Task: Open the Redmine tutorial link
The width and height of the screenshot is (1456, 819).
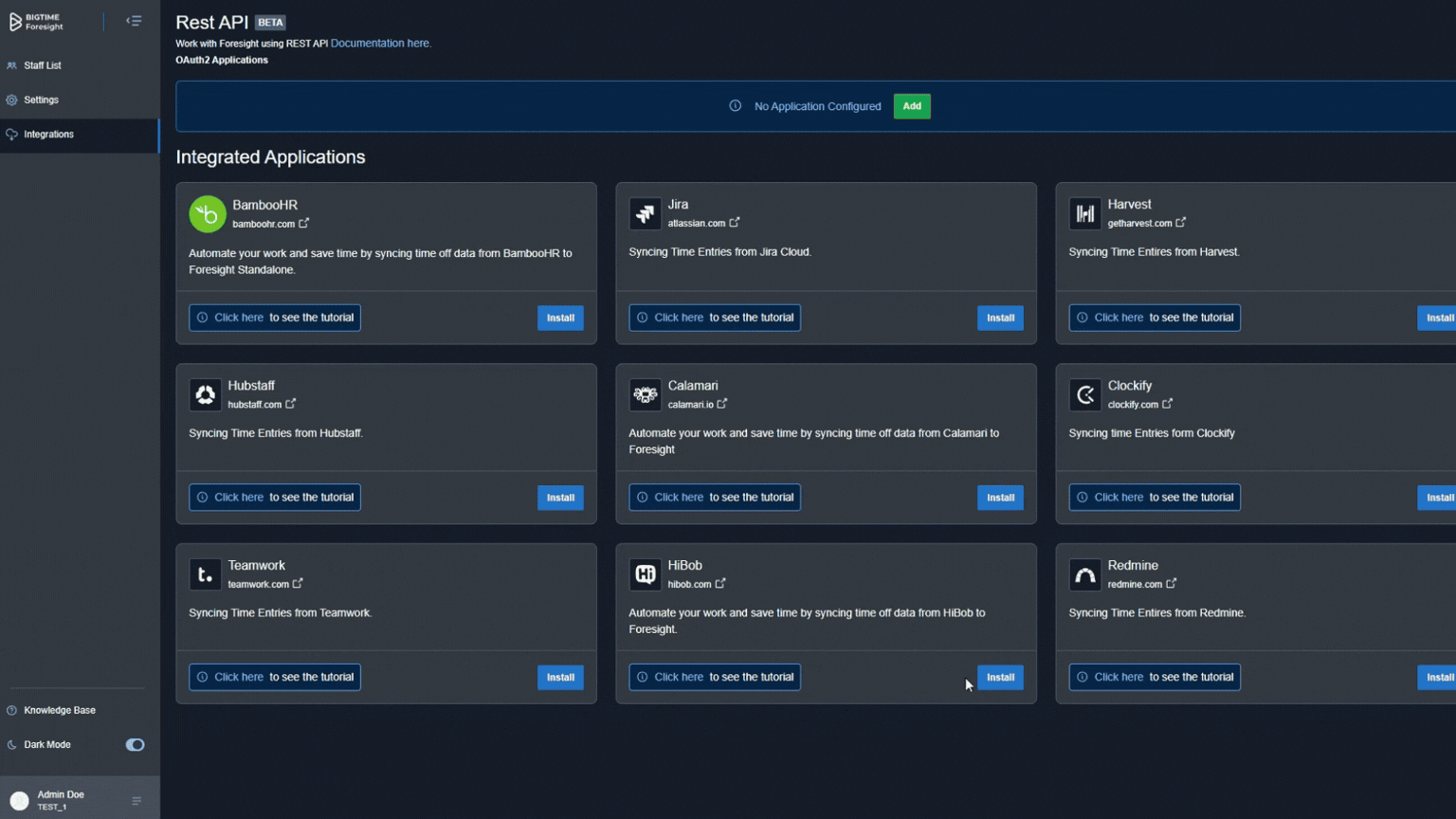Action: [x=1155, y=677]
